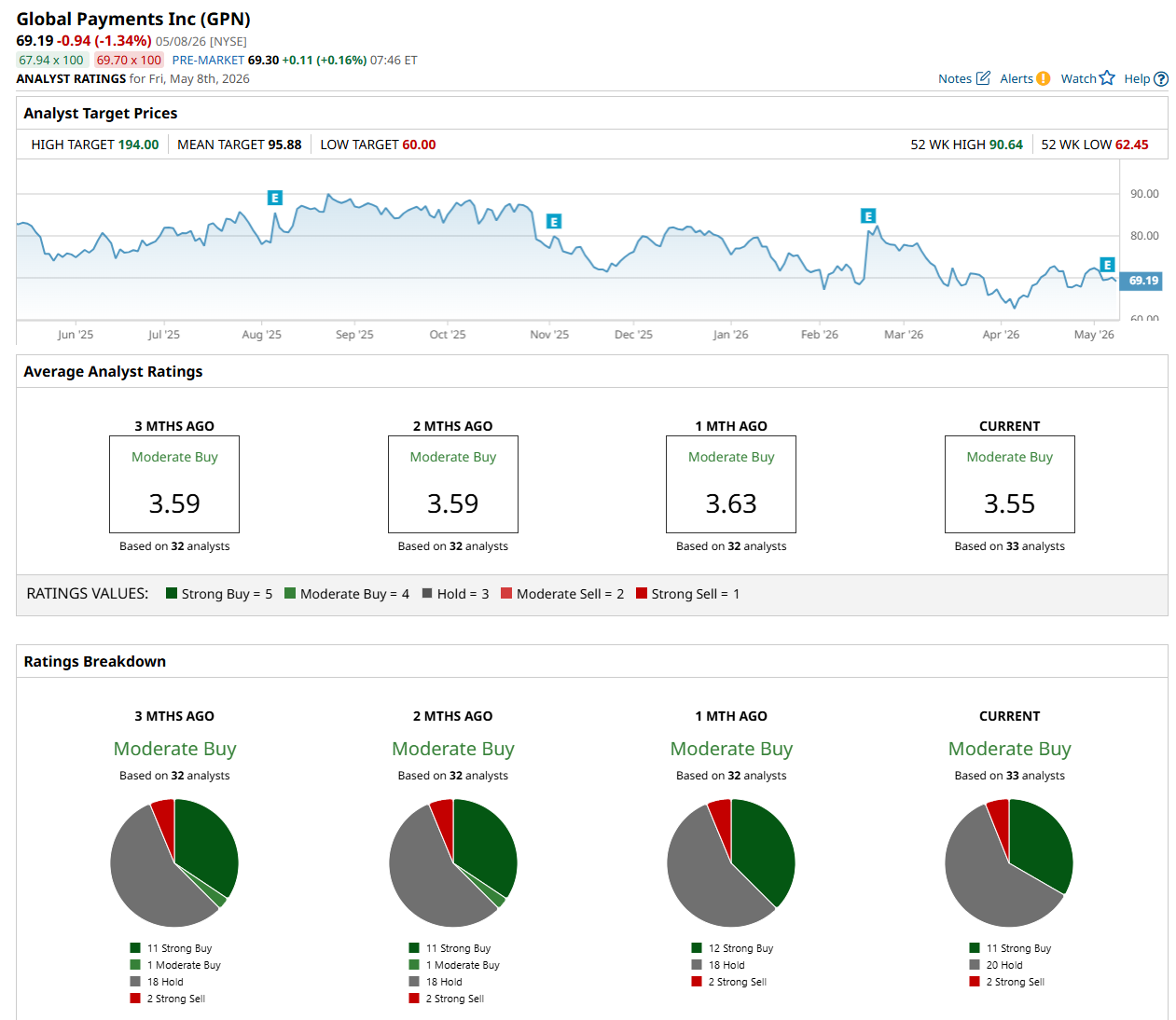Click the Strong Buy rating legend swatch

(172, 593)
